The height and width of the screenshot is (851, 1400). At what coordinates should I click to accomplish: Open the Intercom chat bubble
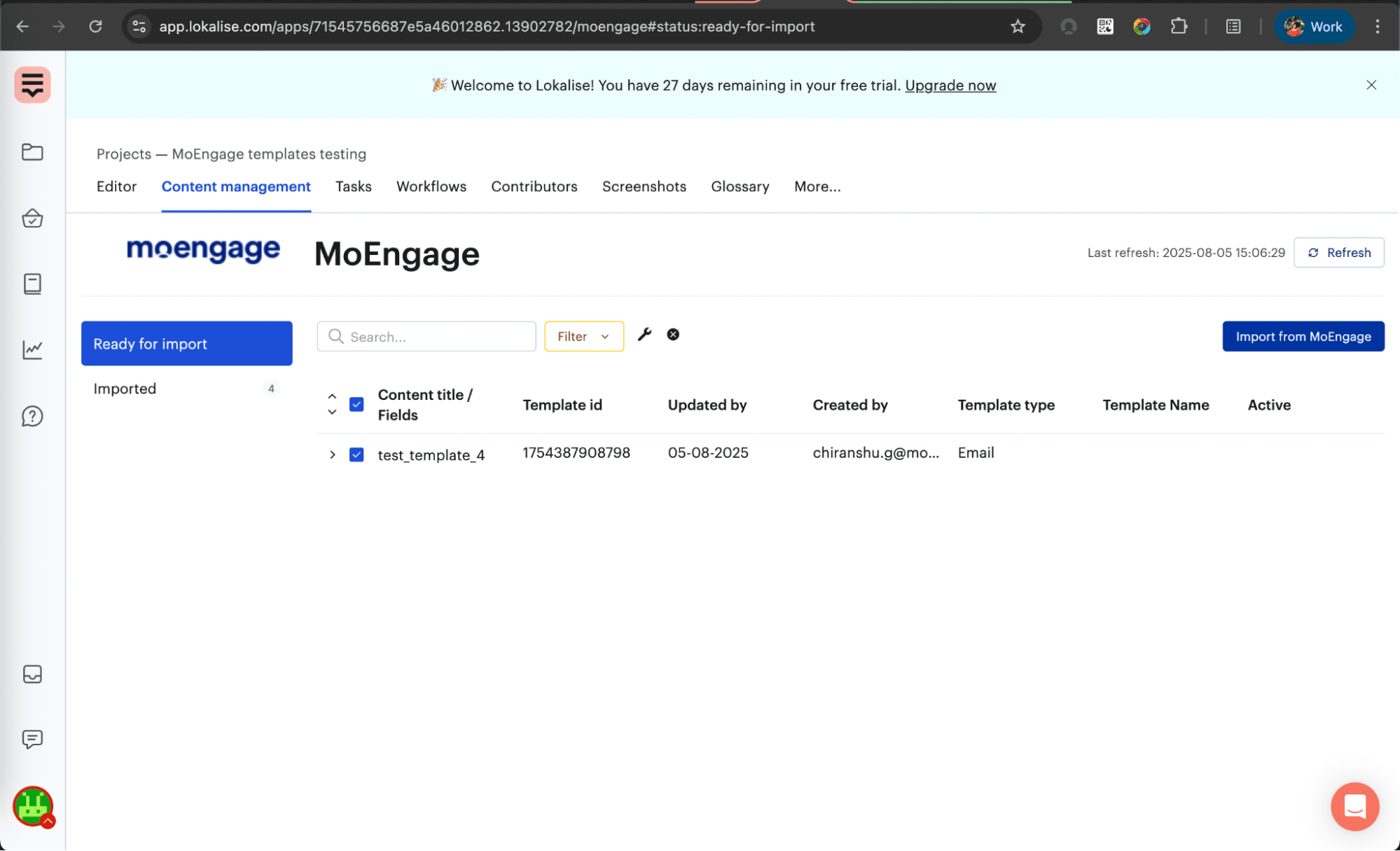coord(1354,806)
